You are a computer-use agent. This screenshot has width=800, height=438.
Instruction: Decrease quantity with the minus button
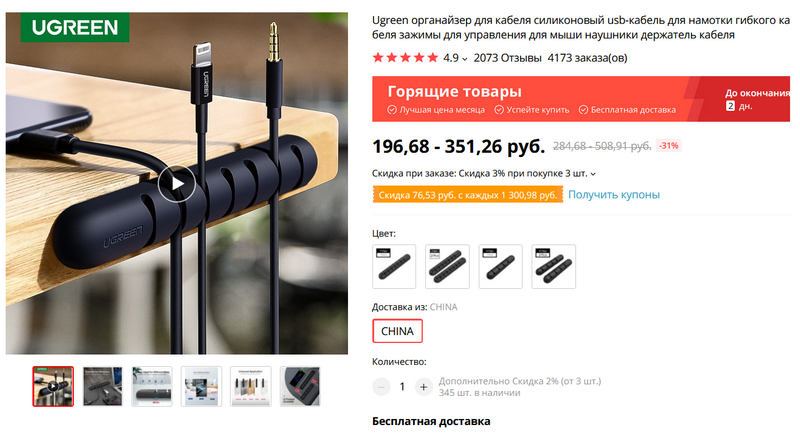pos(381,387)
